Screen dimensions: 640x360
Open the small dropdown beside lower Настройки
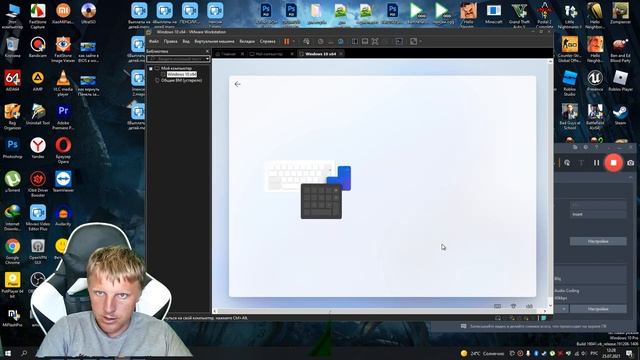[564, 309]
